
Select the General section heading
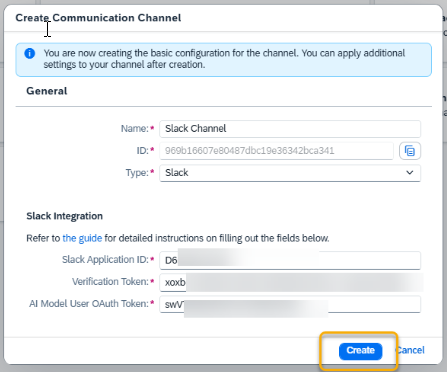(x=47, y=91)
